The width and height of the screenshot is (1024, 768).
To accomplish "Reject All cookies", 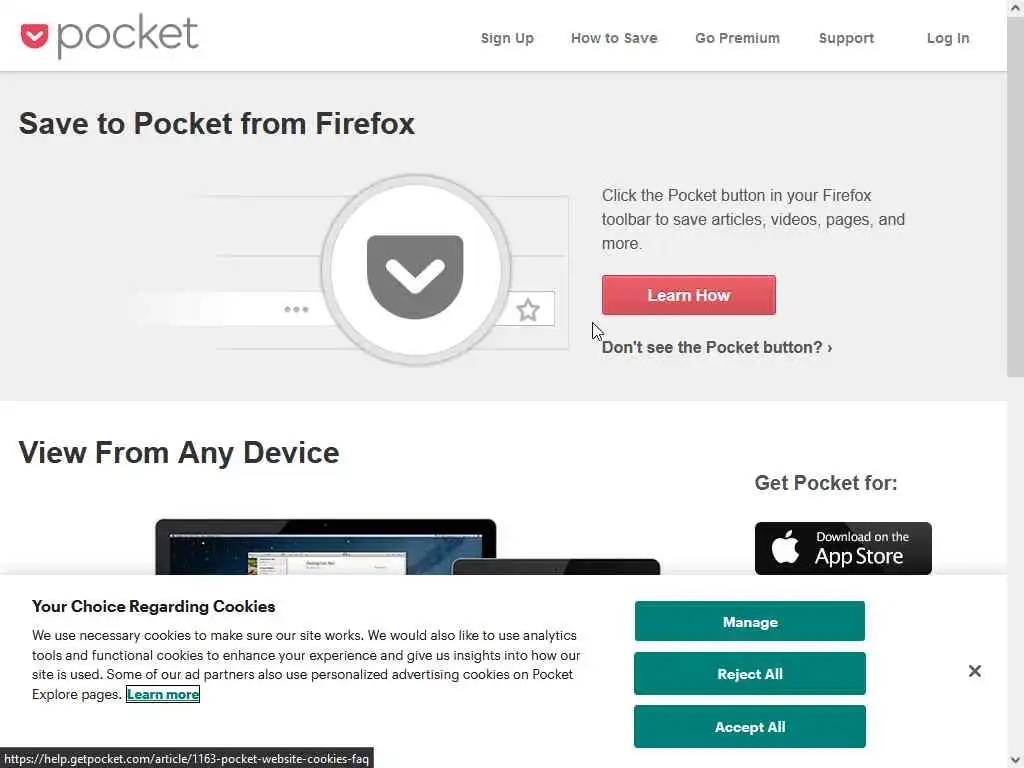I will pos(750,674).
